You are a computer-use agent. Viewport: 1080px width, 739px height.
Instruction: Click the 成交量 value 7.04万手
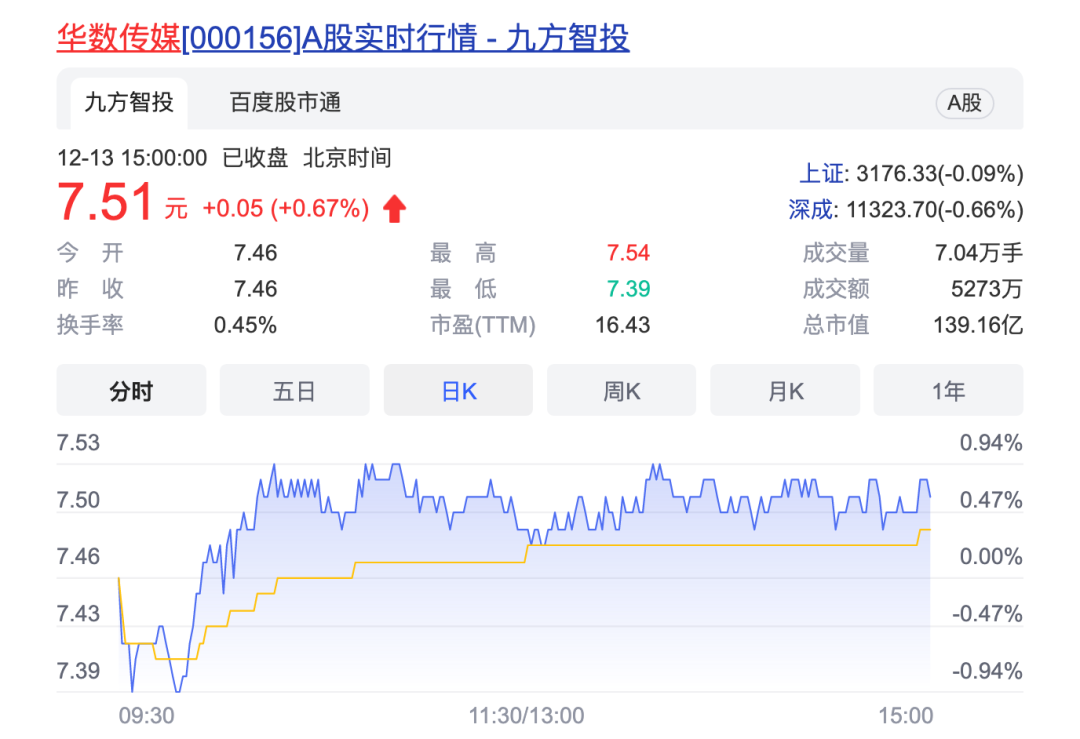[x=979, y=253]
